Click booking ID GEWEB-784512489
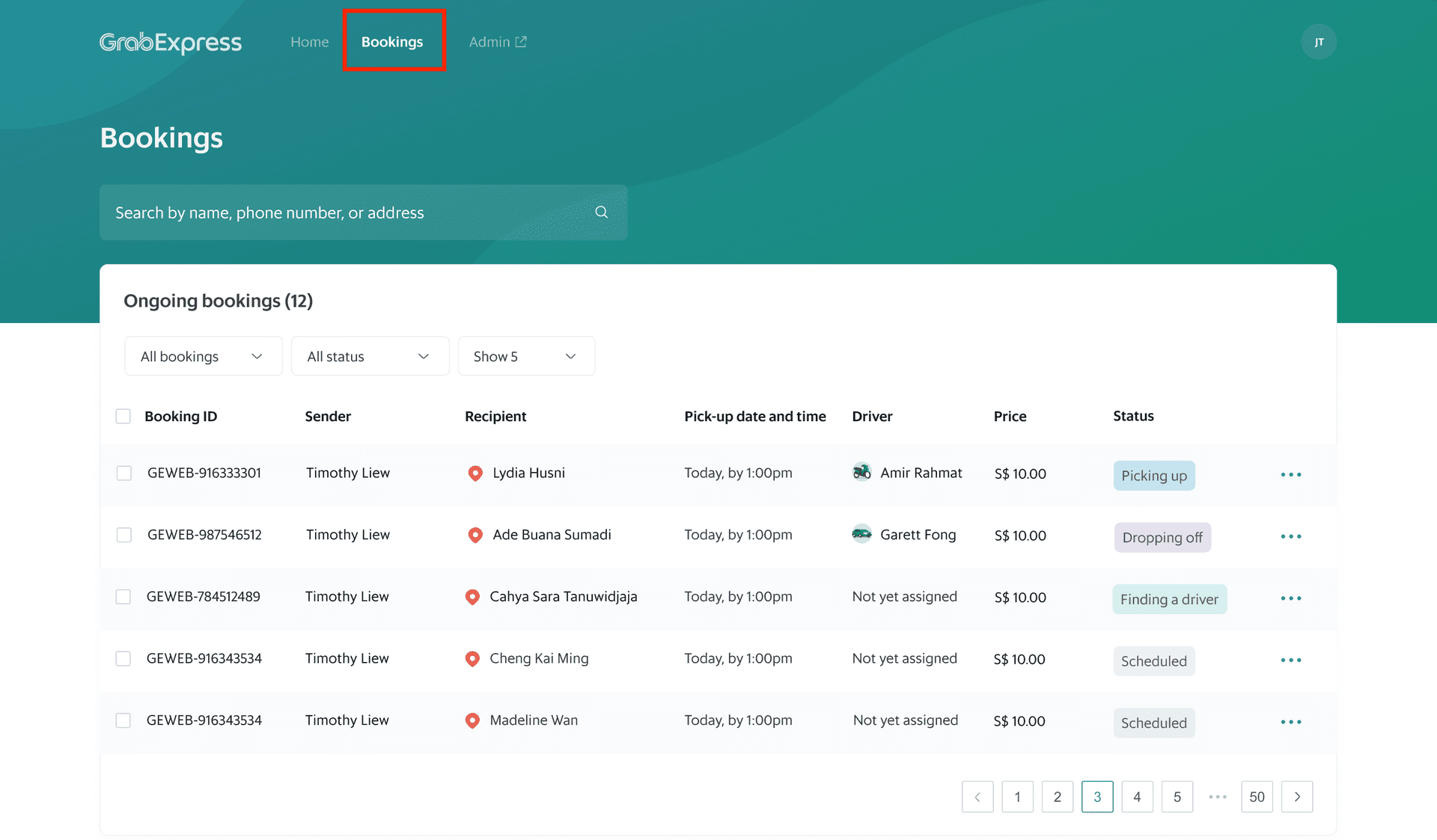The height and width of the screenshot is (840, 1437). pos(204,597)
